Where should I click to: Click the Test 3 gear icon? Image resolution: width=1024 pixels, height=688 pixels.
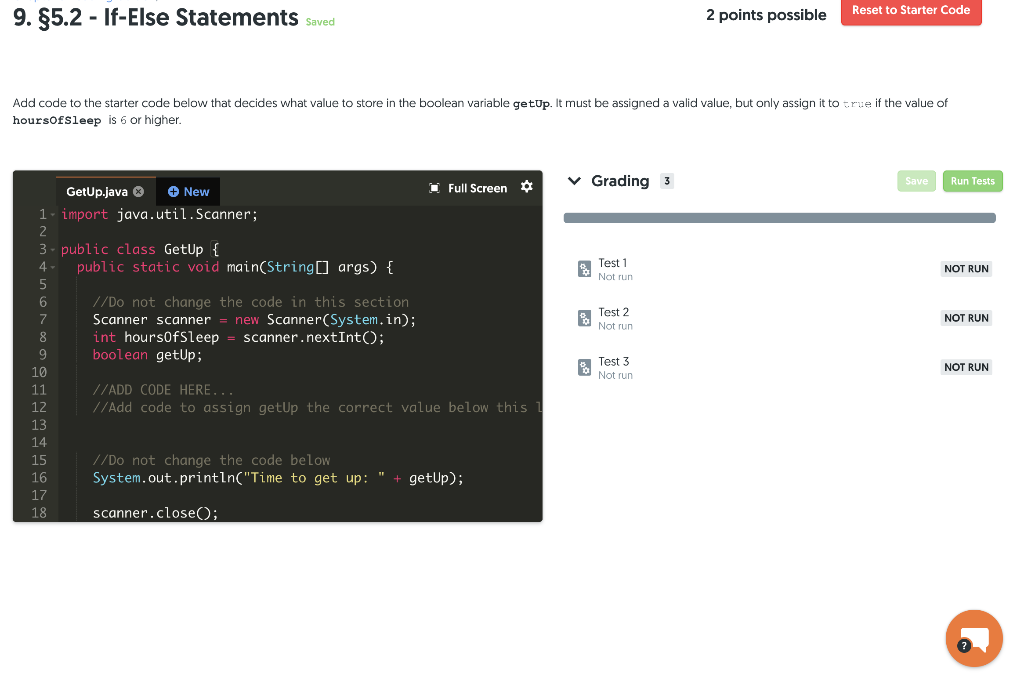tap(584, 367)
